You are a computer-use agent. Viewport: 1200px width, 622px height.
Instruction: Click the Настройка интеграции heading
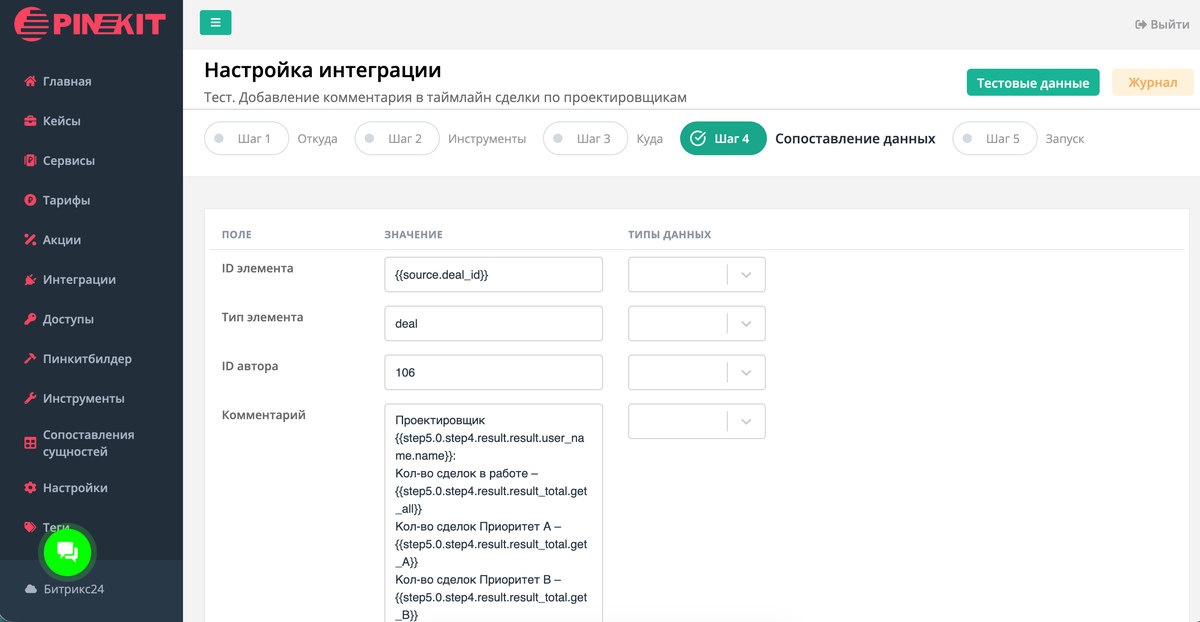click(322, 70)
